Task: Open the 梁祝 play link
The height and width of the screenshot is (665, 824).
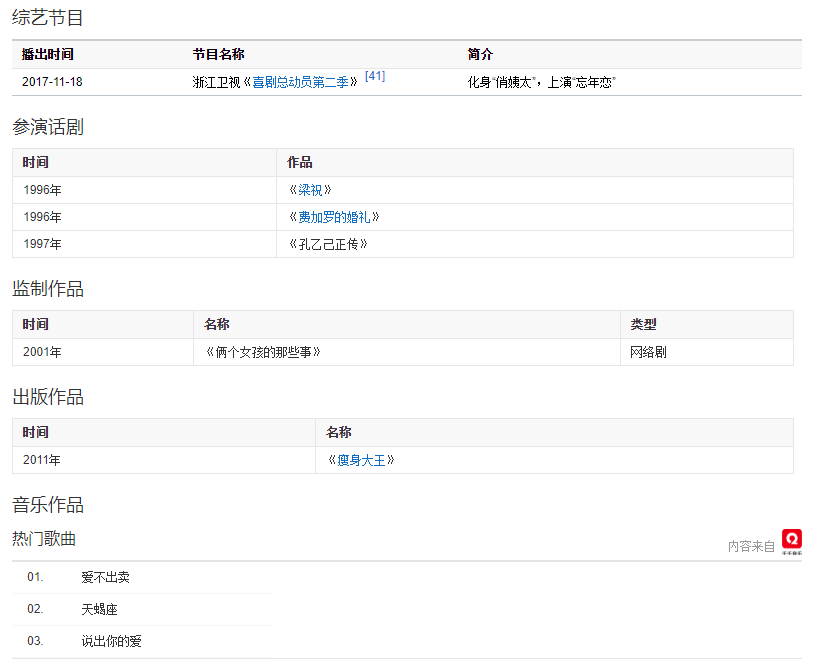Action: tap(310, 190)
